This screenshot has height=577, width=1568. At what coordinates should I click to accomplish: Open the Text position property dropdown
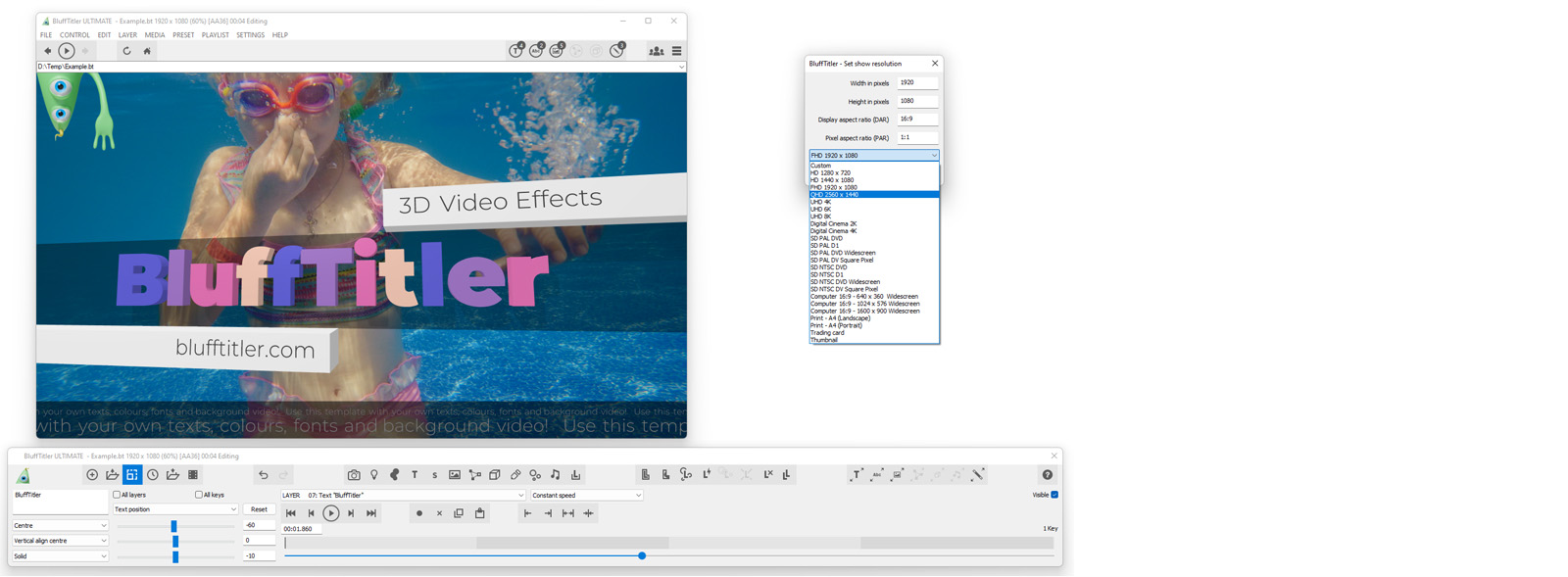tap(175, 509)
